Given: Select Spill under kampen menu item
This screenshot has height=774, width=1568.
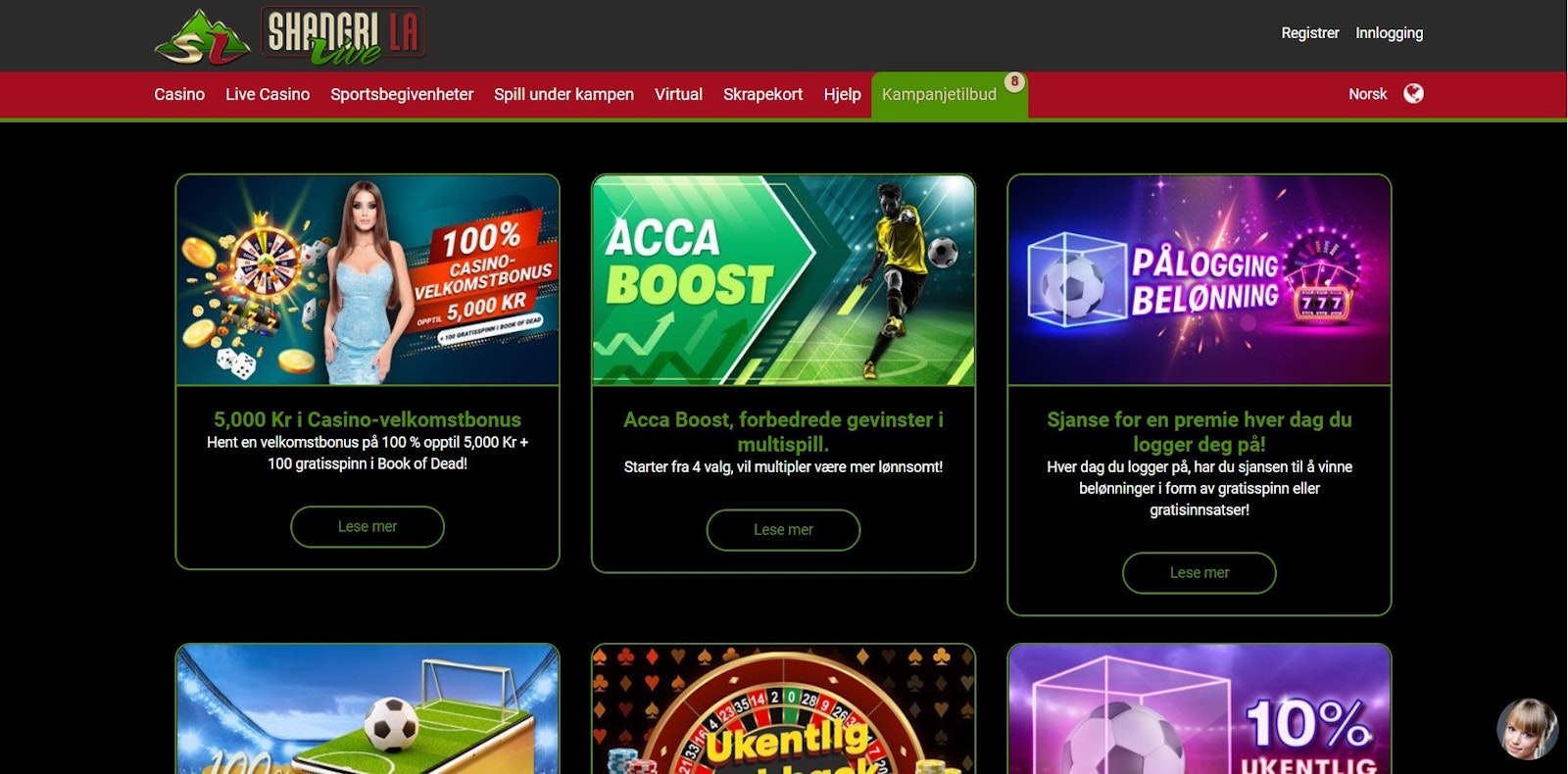Looking at the screenshot, I should 563,94.
